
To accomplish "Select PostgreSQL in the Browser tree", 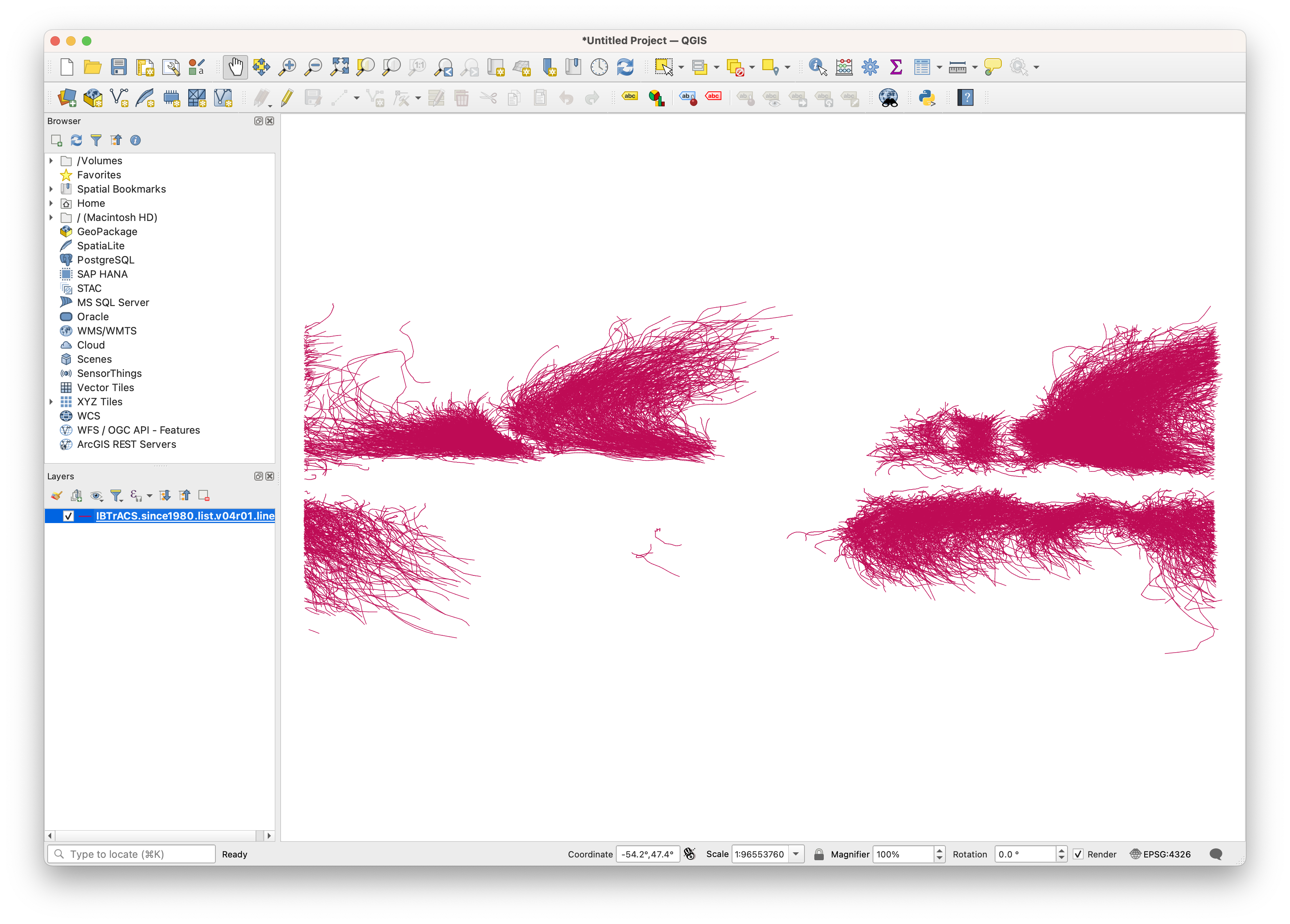I will 105,260.
